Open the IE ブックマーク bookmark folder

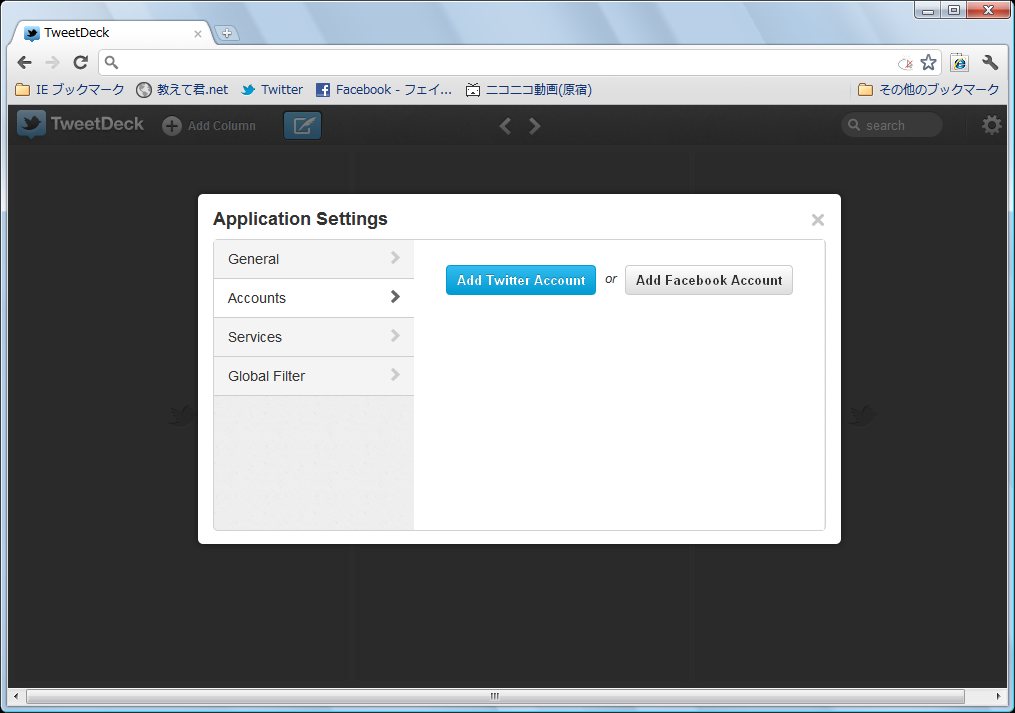click(69, 89)
